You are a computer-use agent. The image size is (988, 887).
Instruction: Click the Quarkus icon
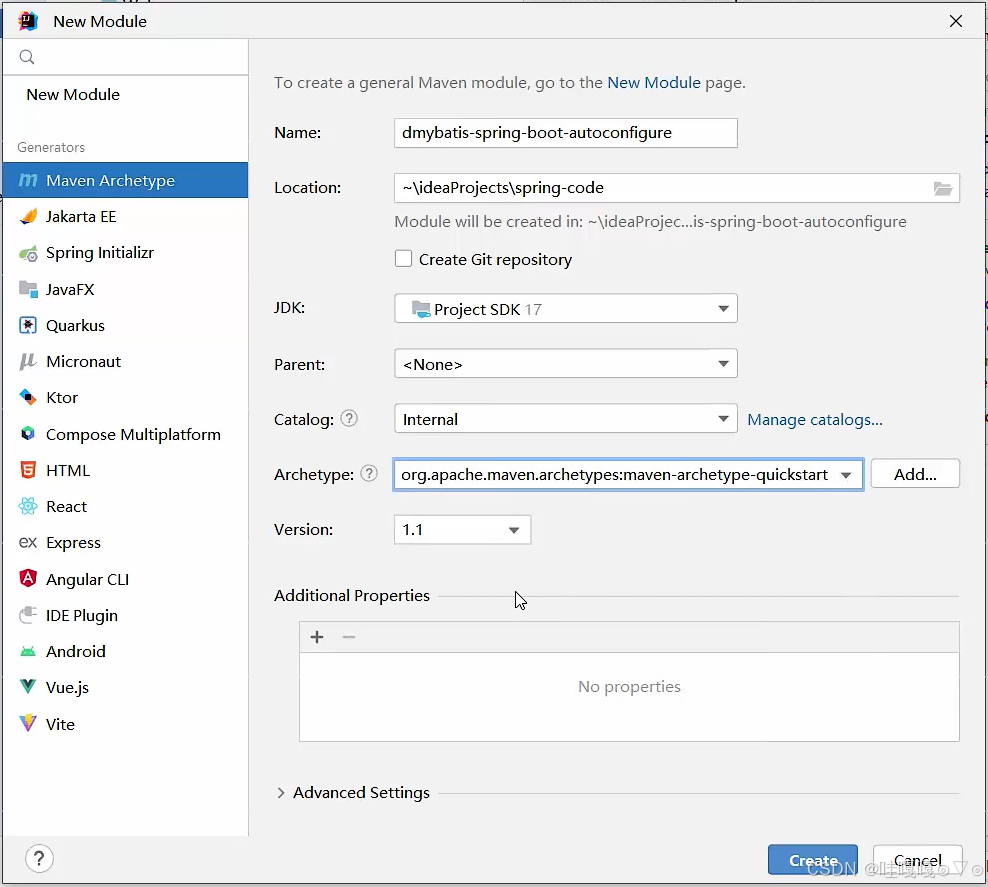tap(28, 325)
